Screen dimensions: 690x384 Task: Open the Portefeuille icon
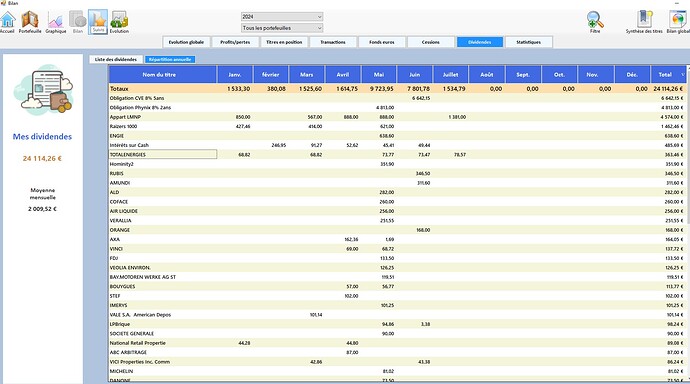(30, 22)
